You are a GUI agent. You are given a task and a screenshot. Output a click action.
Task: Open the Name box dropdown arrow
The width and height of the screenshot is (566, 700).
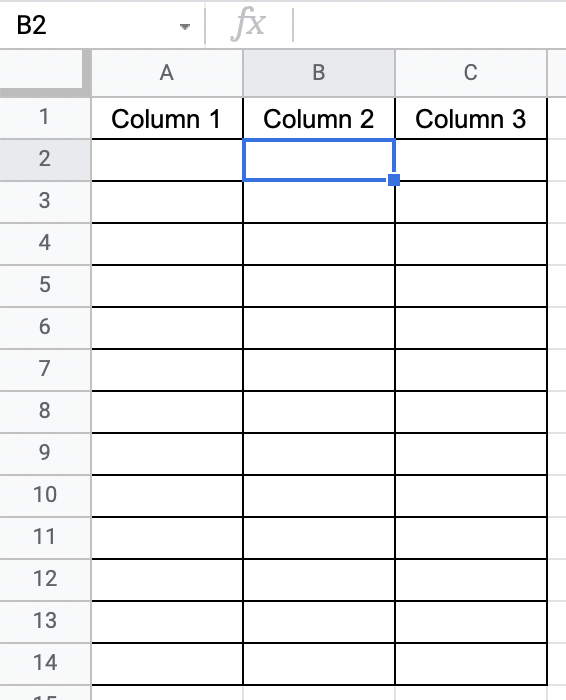(x=184, y=27)
